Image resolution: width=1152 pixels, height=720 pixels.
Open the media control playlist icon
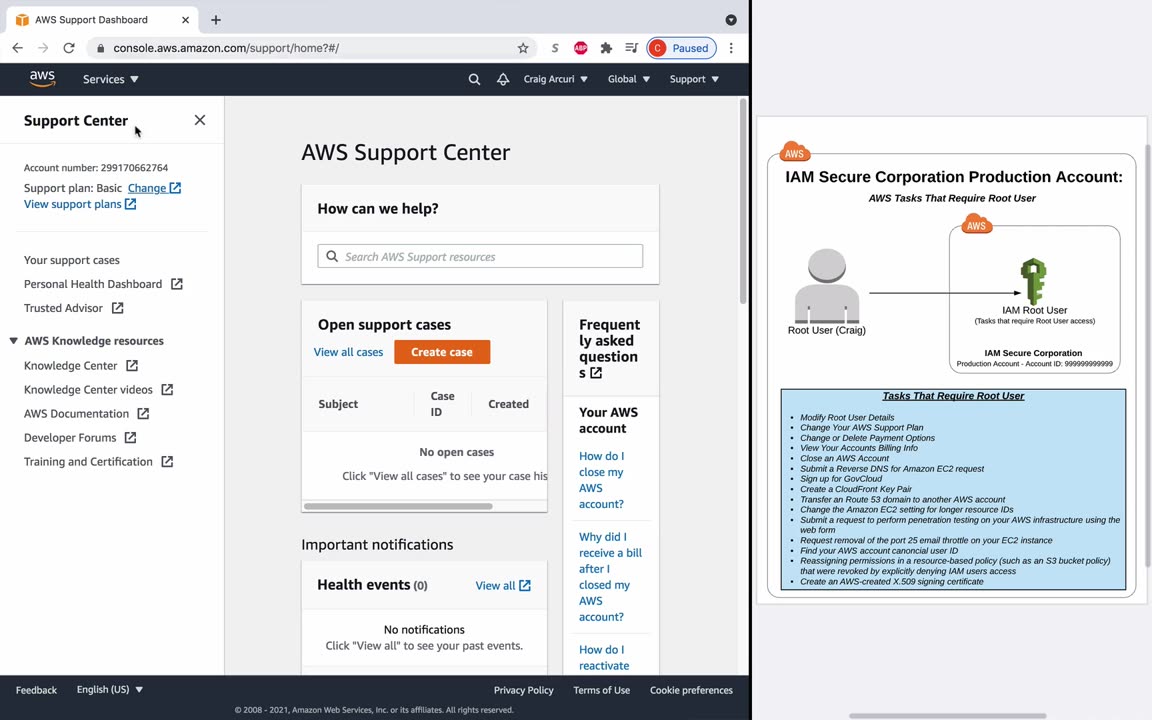[631, 48]
